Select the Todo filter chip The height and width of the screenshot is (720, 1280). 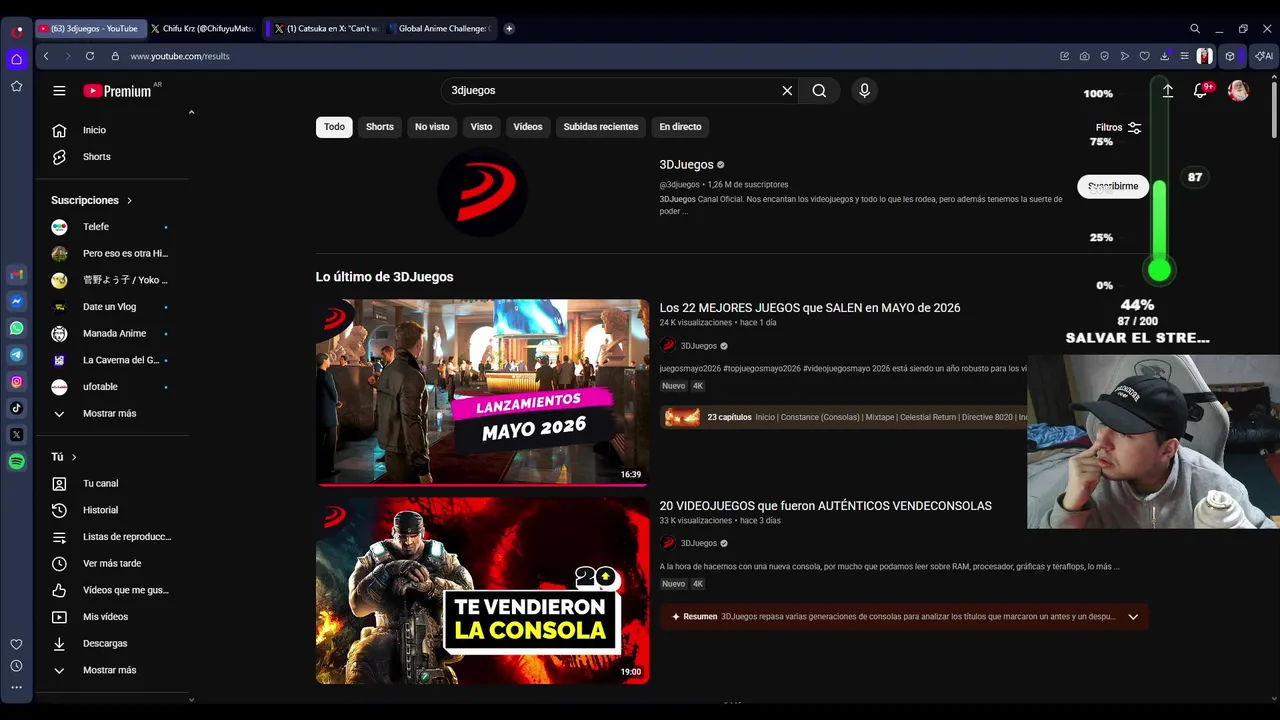point(334,127)
